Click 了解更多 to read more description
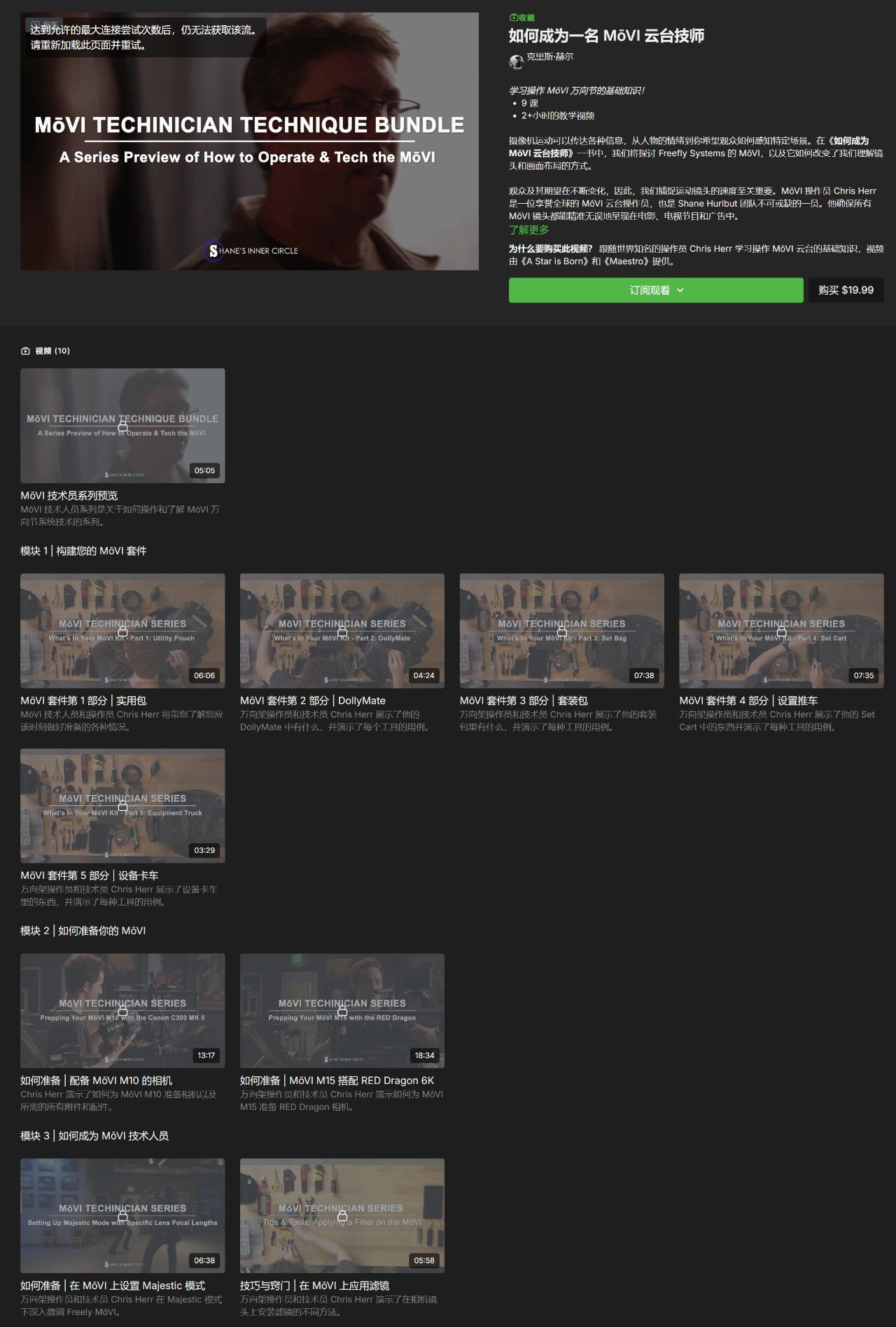 [x=528, y=230]
